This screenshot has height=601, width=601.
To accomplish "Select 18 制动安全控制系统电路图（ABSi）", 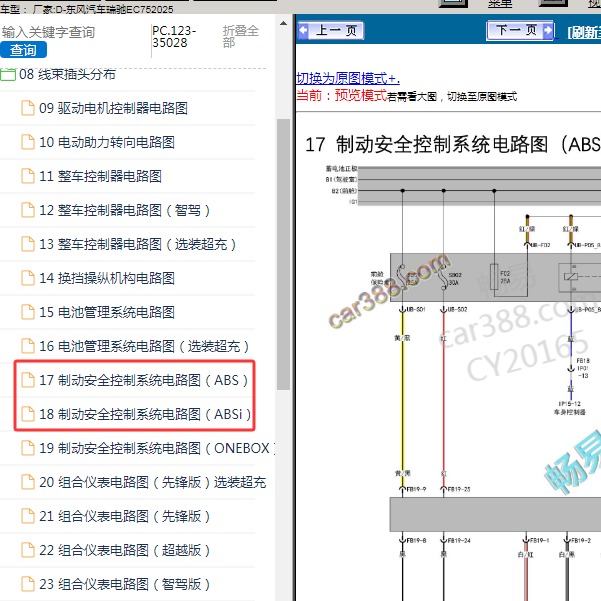I will pyautogui.click(x=145, y=414).
